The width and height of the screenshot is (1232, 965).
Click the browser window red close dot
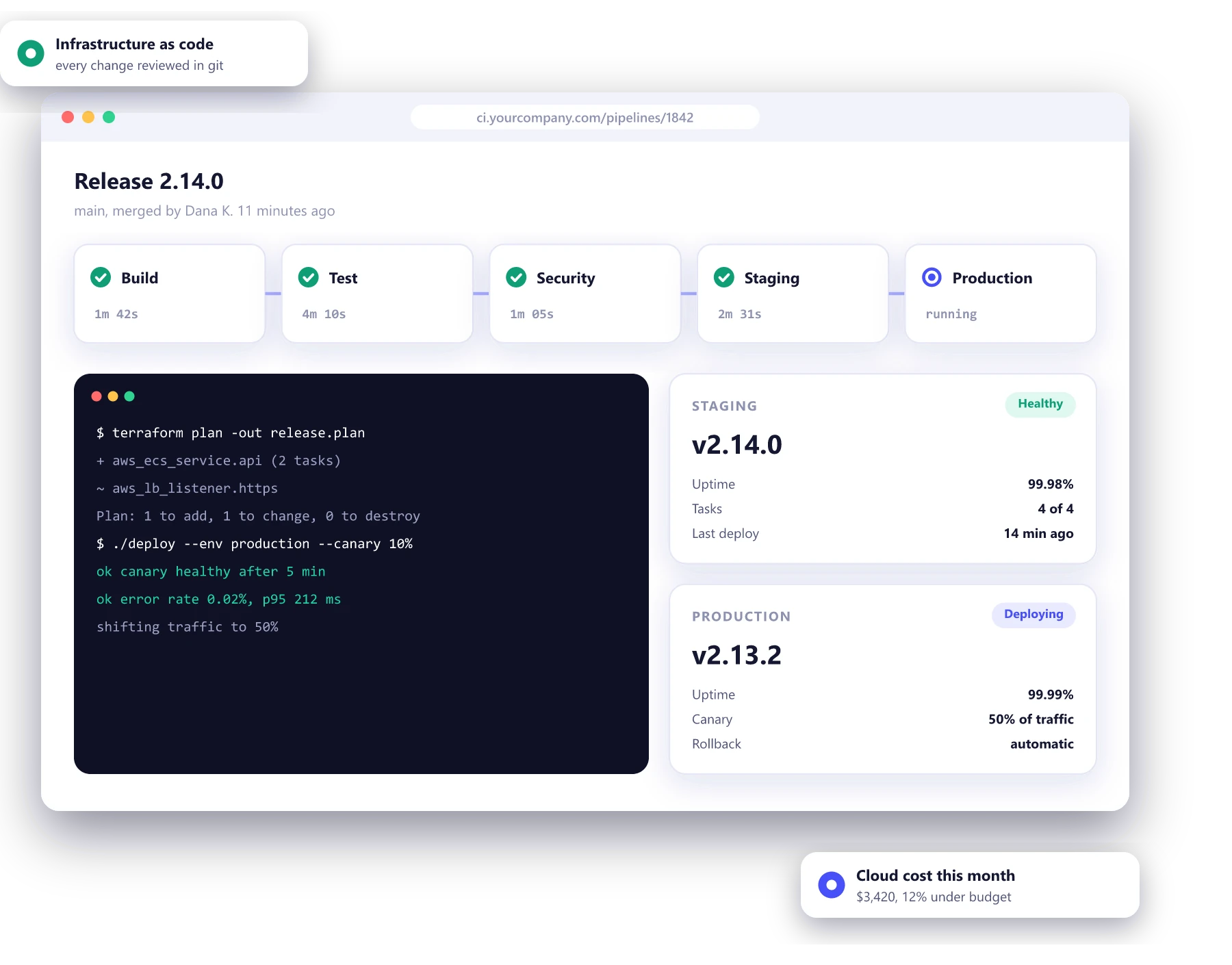click(68, 117)
